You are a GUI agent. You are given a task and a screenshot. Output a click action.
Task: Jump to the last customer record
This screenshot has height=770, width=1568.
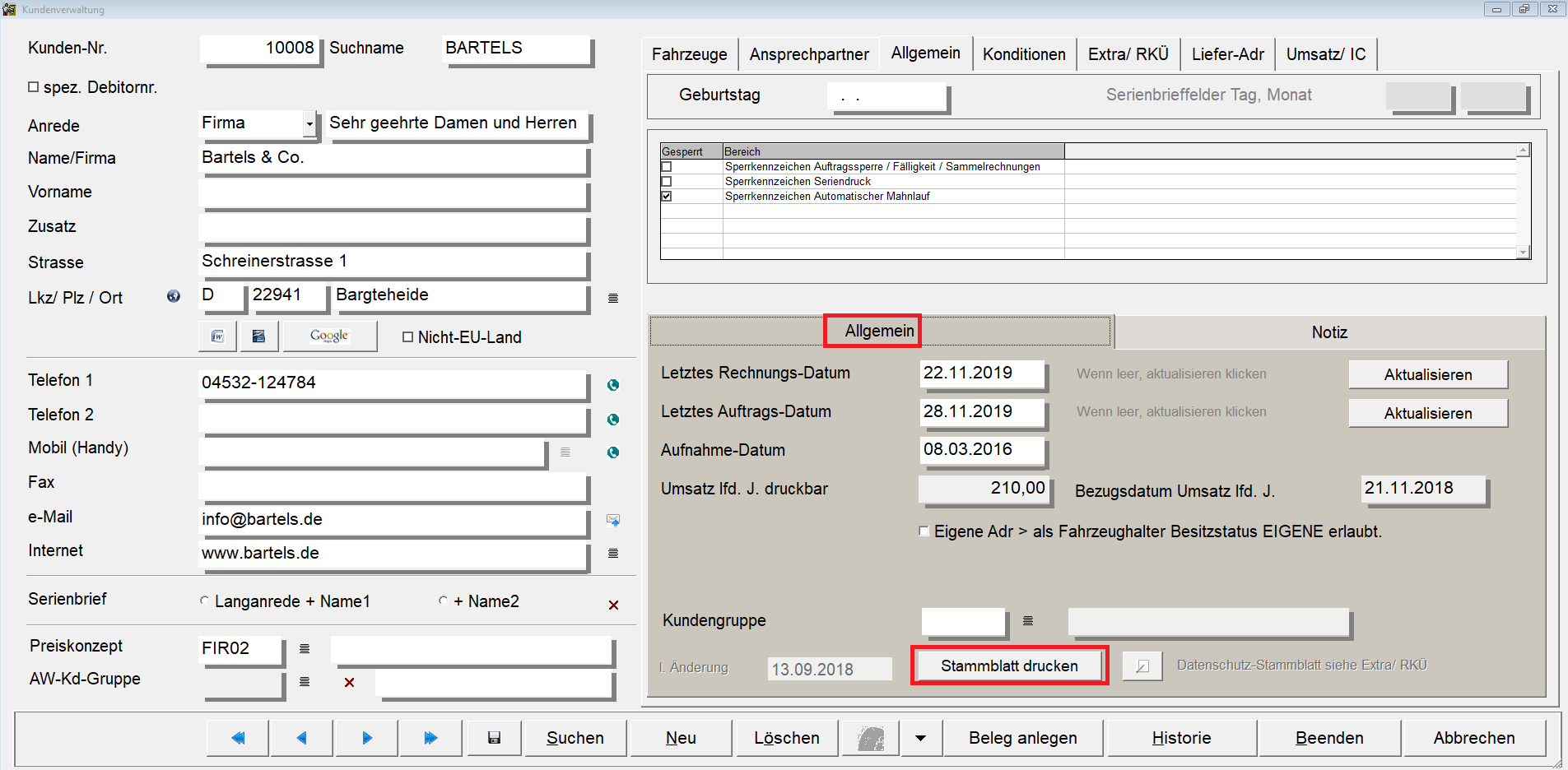pos(430,738)
